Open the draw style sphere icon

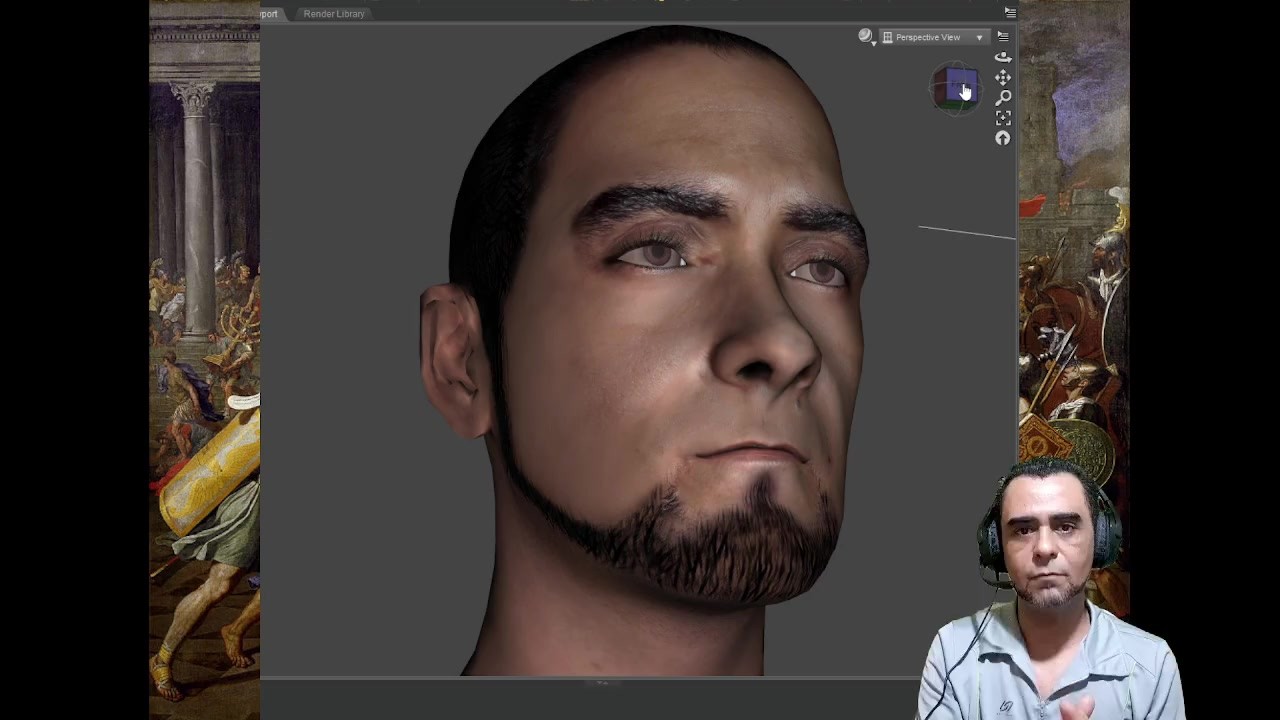click(x=865, y=36)
